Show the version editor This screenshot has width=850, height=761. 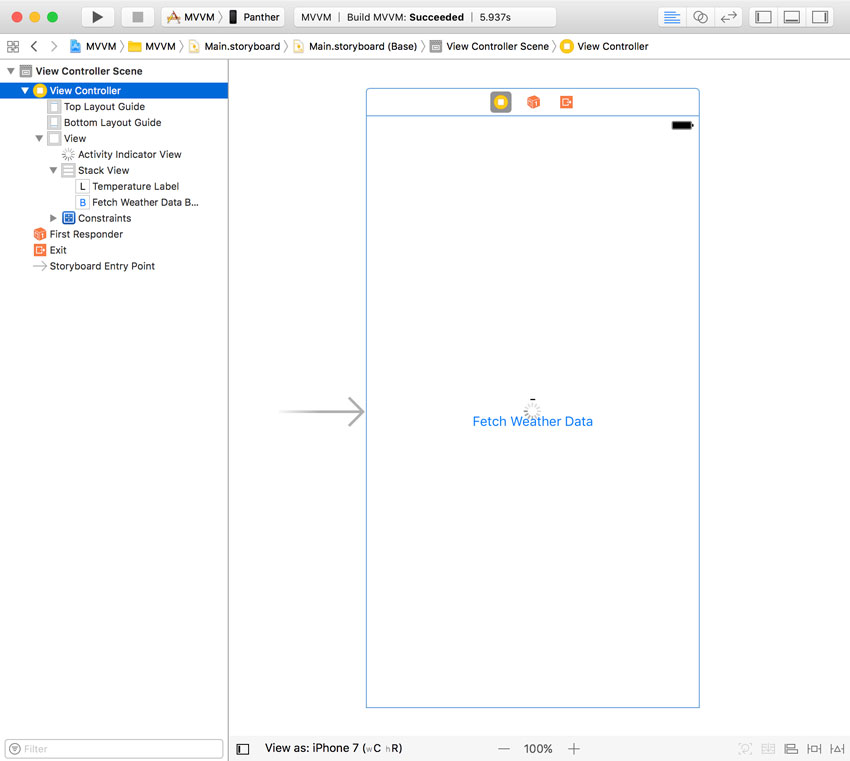[x=729, y=17]
